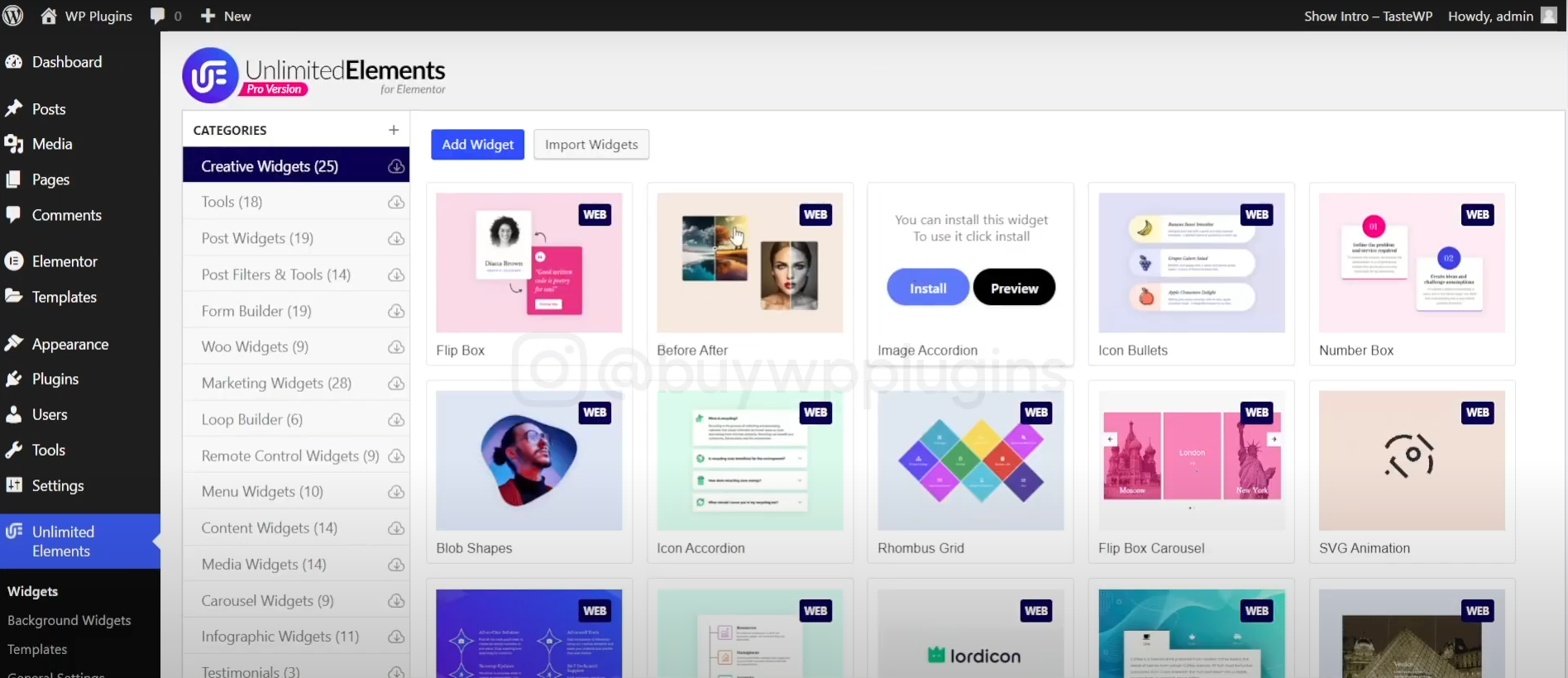The width and height of the screenshot is (1568, 678).
Task: Open the Howdy, admin account menu
Action: click(1490, 16)
